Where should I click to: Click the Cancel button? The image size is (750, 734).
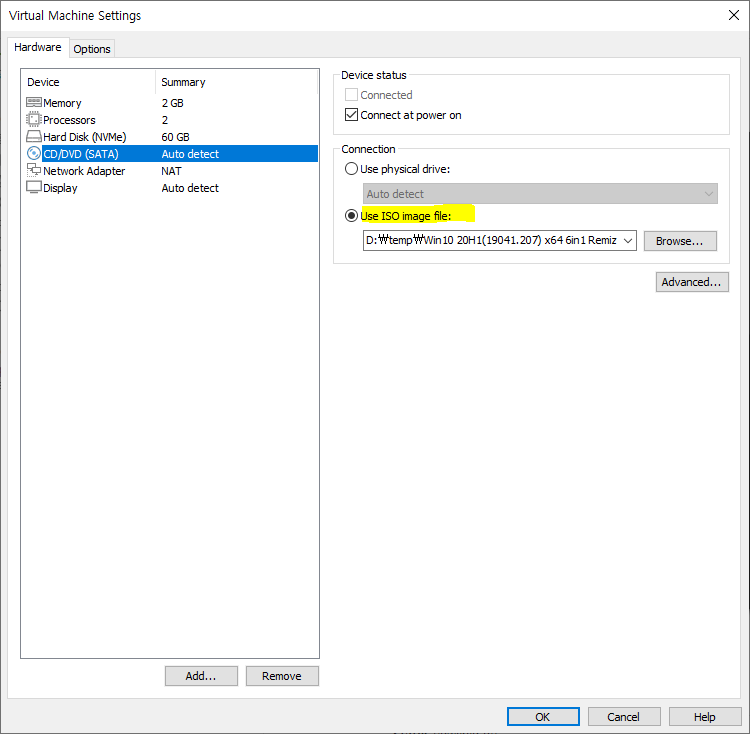[624, 717]
